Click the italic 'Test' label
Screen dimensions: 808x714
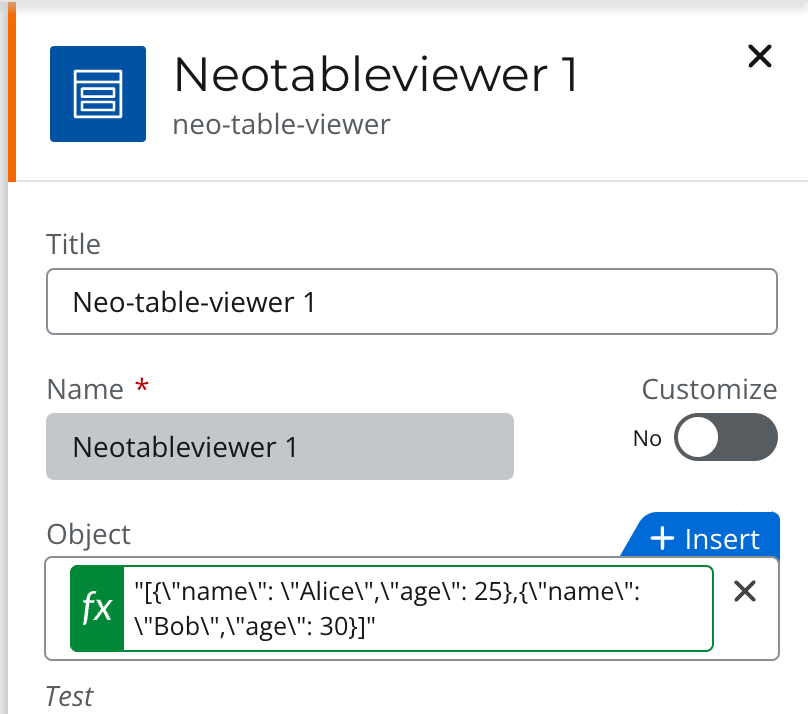(x=70, y=696)
